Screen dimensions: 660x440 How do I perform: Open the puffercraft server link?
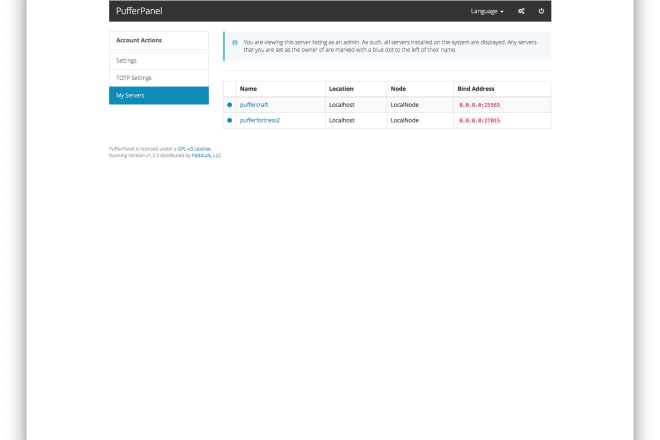click(x=254, y=105)
